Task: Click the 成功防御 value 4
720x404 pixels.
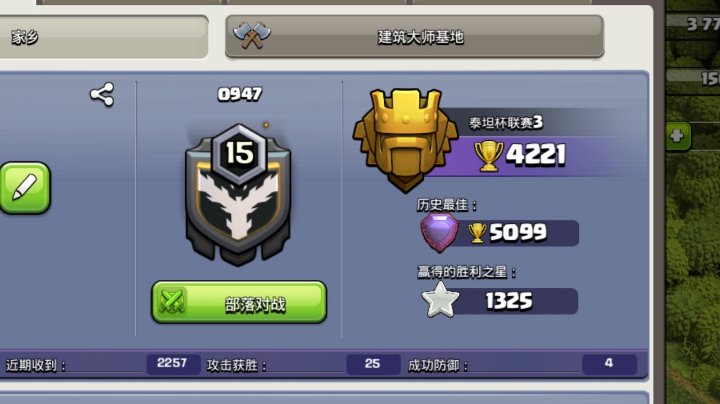Action: pyautogui.click(x=609, y=365)
